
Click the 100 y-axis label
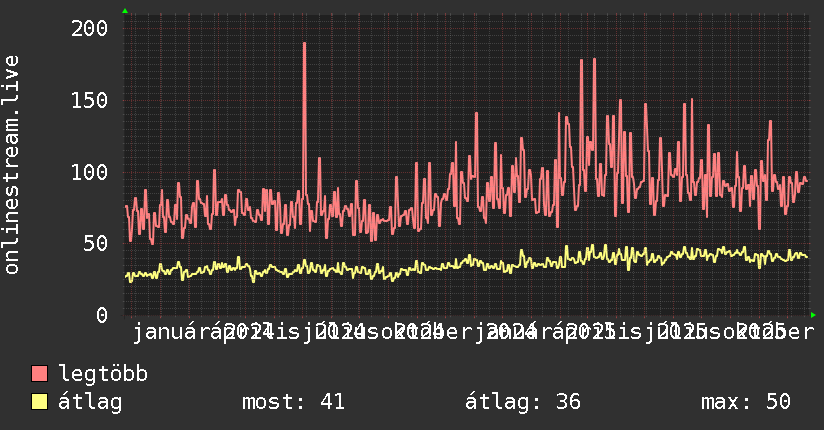(x=89, y=172)
